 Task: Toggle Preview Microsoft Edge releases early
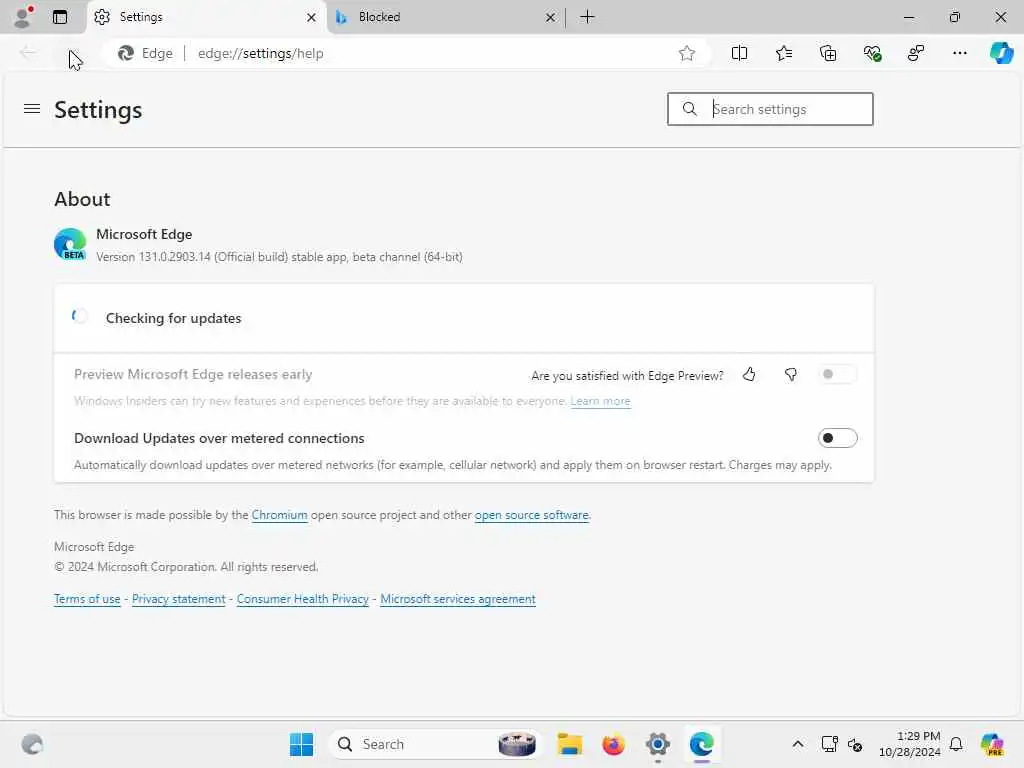point(837,374)
